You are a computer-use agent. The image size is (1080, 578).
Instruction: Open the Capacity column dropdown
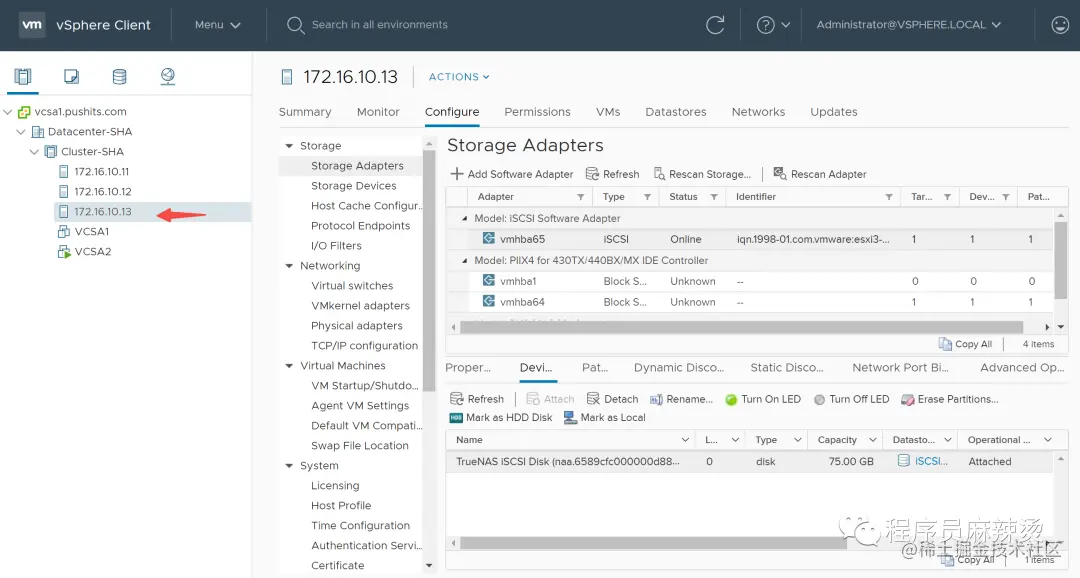pyautogui.click(x=873, y=440)
